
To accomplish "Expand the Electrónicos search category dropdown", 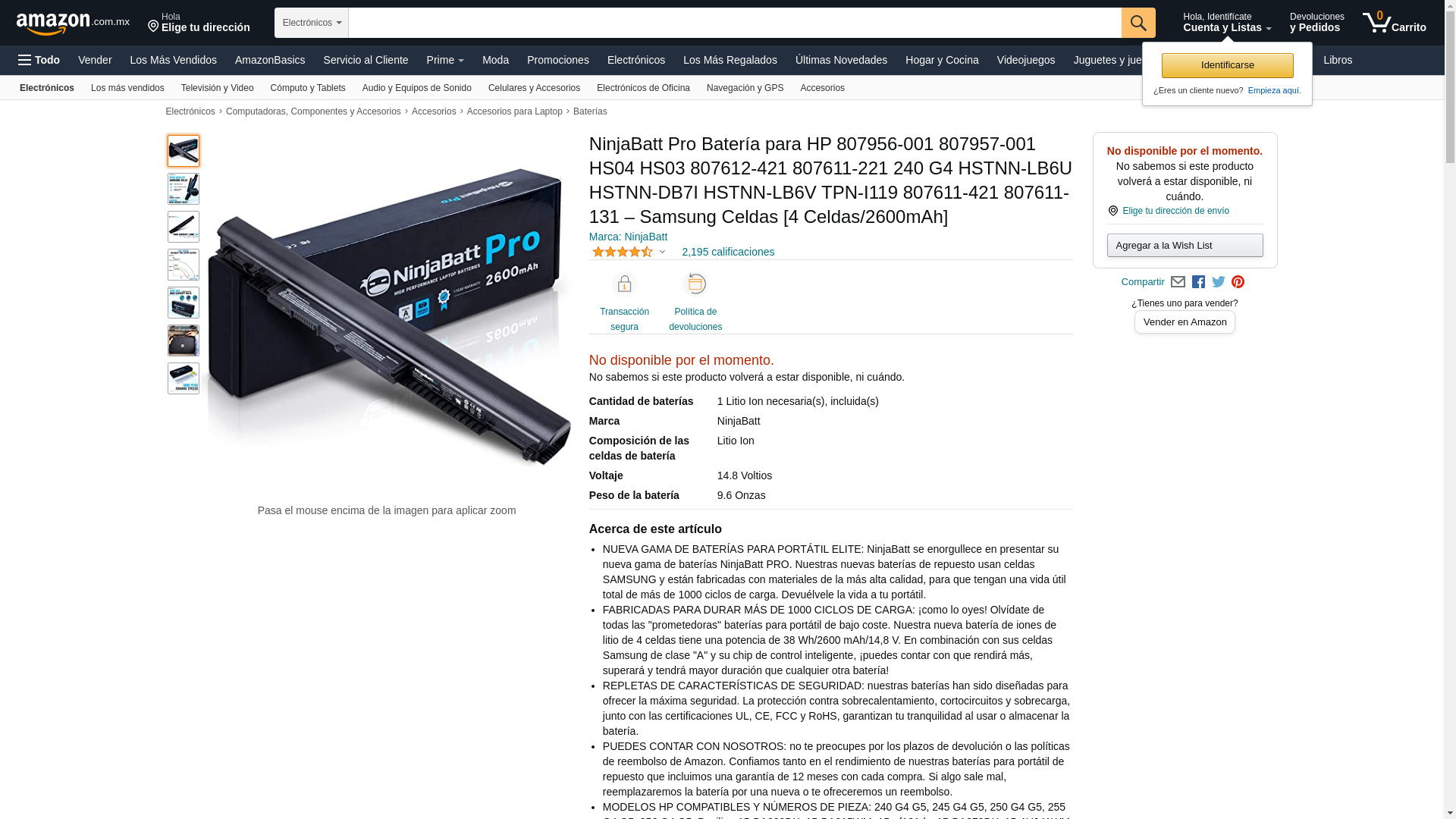I will [312, 23].
